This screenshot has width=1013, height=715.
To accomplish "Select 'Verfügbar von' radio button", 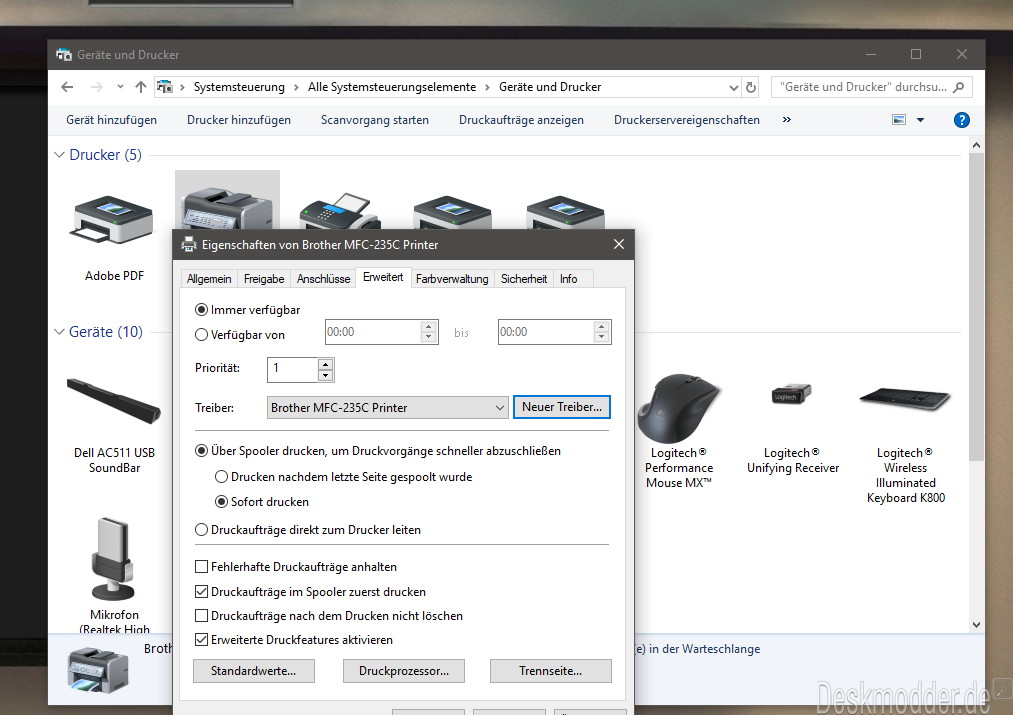I will pos(202,335).
